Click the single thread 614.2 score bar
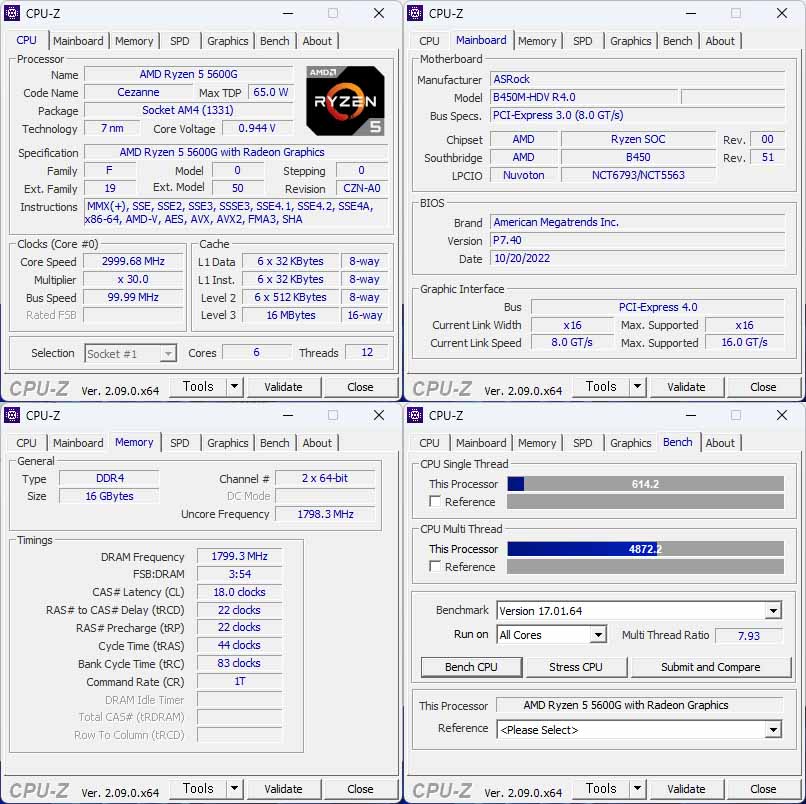The height and width of the screenshot is (804, 806). tap(645, 484)
